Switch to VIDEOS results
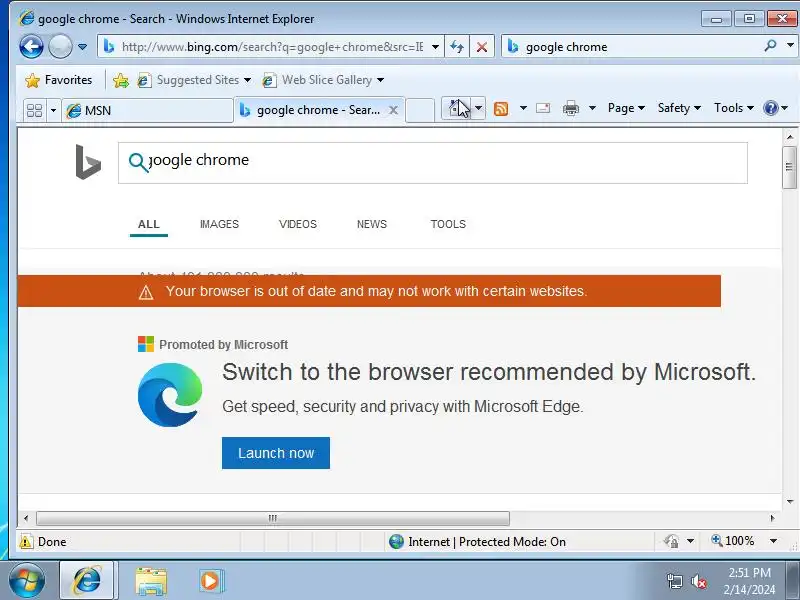 298,224
